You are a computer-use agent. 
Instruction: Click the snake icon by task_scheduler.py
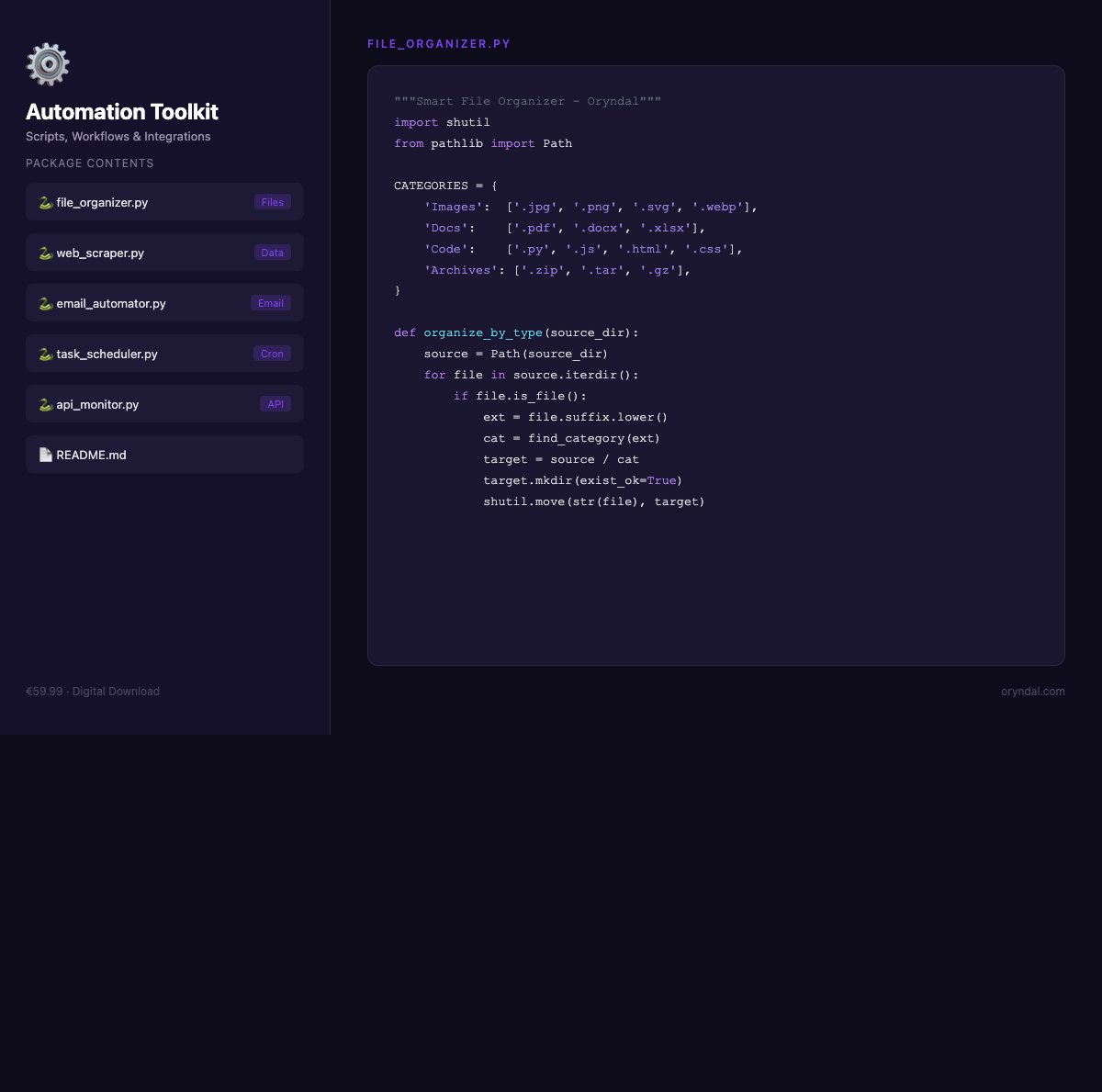tap(45, 354)
